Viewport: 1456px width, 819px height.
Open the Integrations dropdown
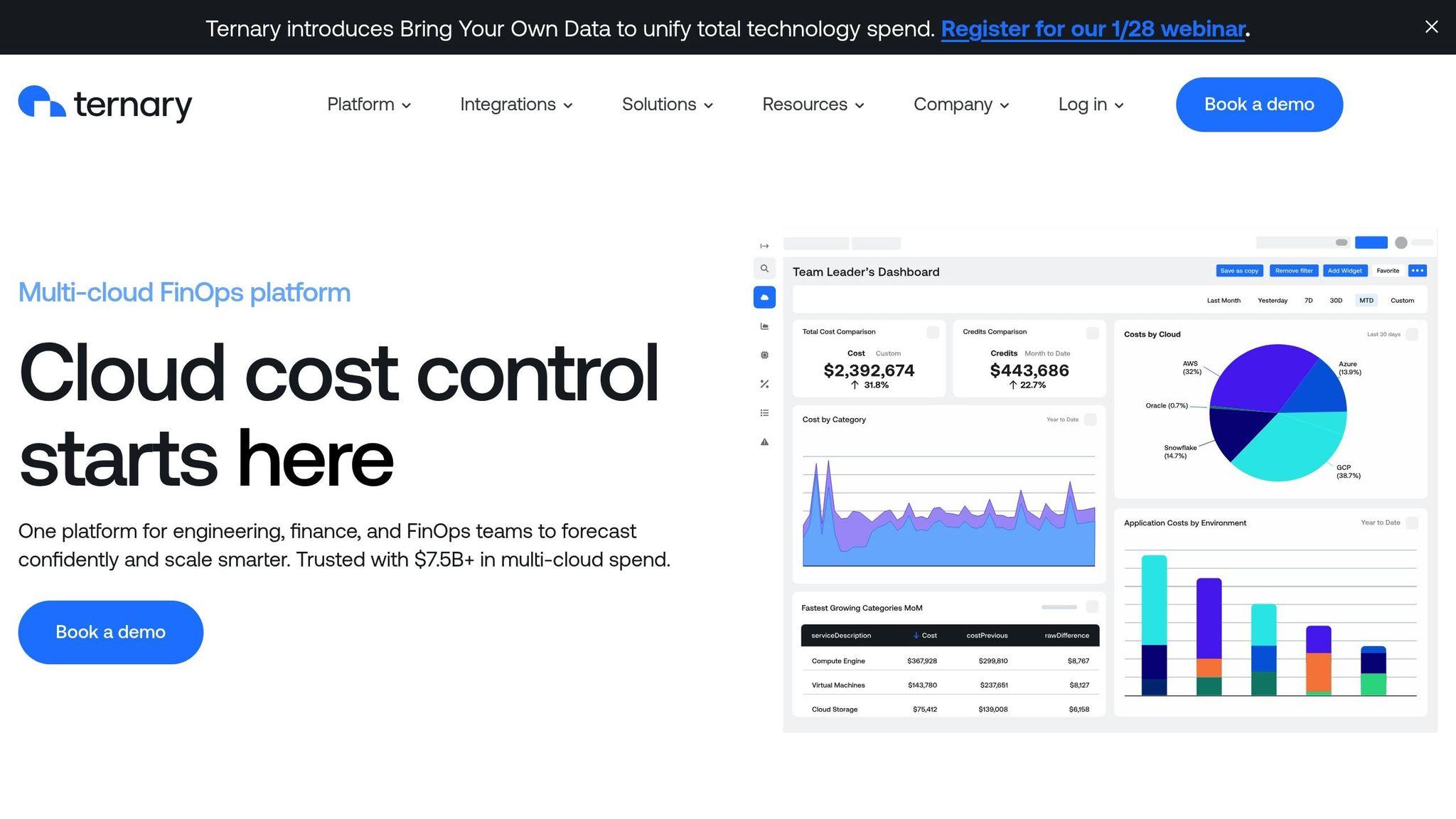coord(516,105)
